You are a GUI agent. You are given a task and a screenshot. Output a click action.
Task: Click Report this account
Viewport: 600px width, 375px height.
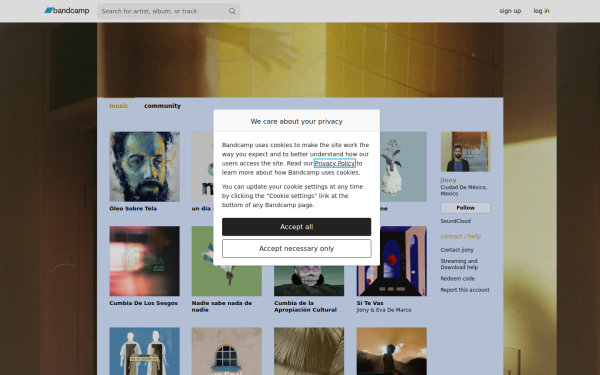pyautogui.click(x=465, y=290)
